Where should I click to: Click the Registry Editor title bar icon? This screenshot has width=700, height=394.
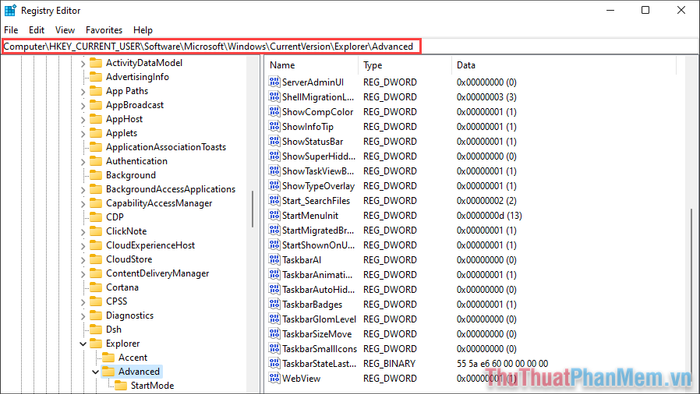point(10,10)
